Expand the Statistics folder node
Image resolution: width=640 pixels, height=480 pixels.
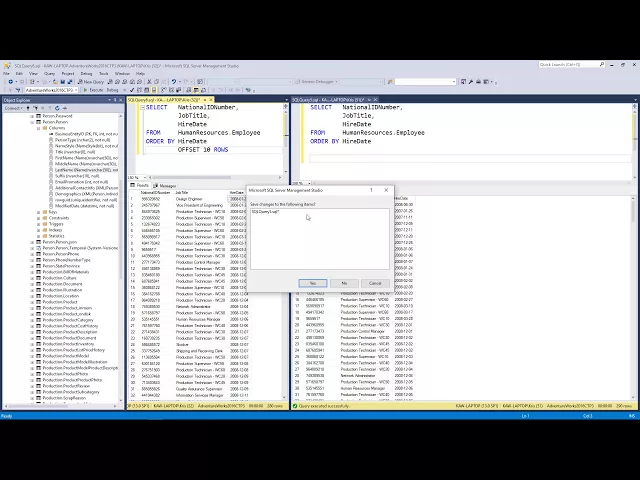click(x=39, y=236)
